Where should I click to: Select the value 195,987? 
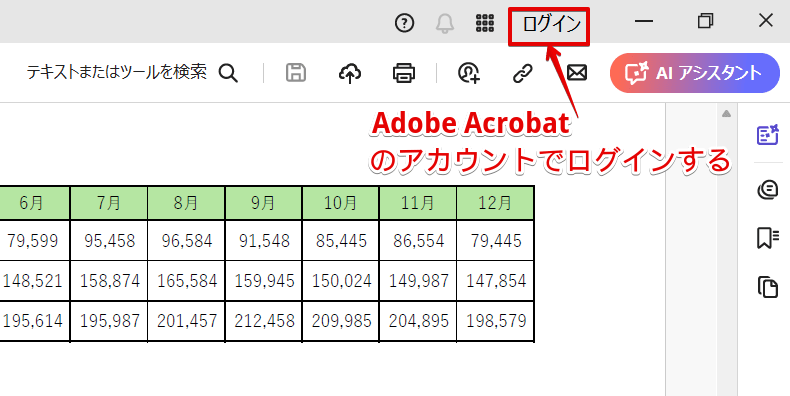click(x=110, y=320)
